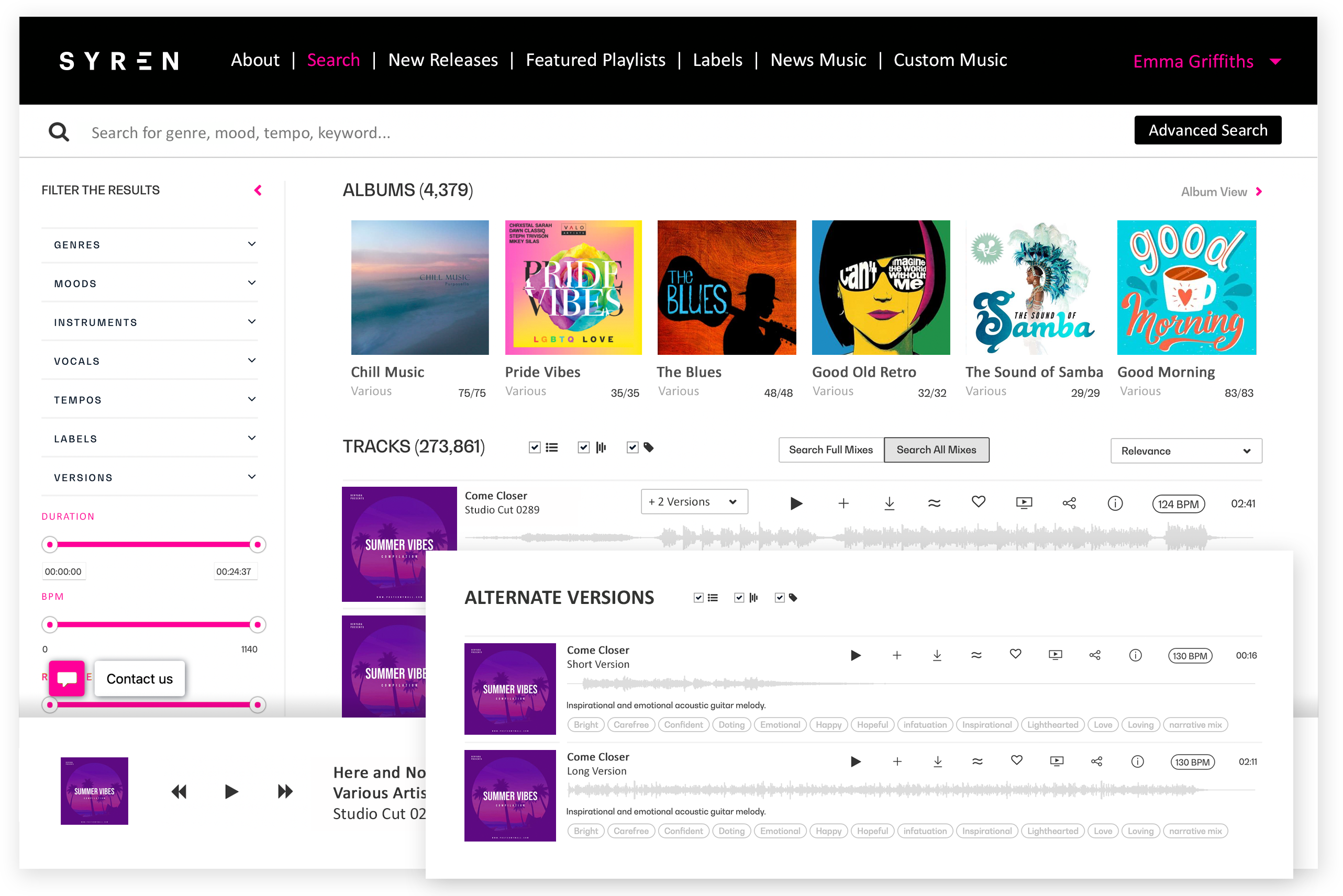The width and height of the screenshot is (1343, 896).
Task: Click the info icon on Come Closer Short Version
Action: tap(1135, 655)
